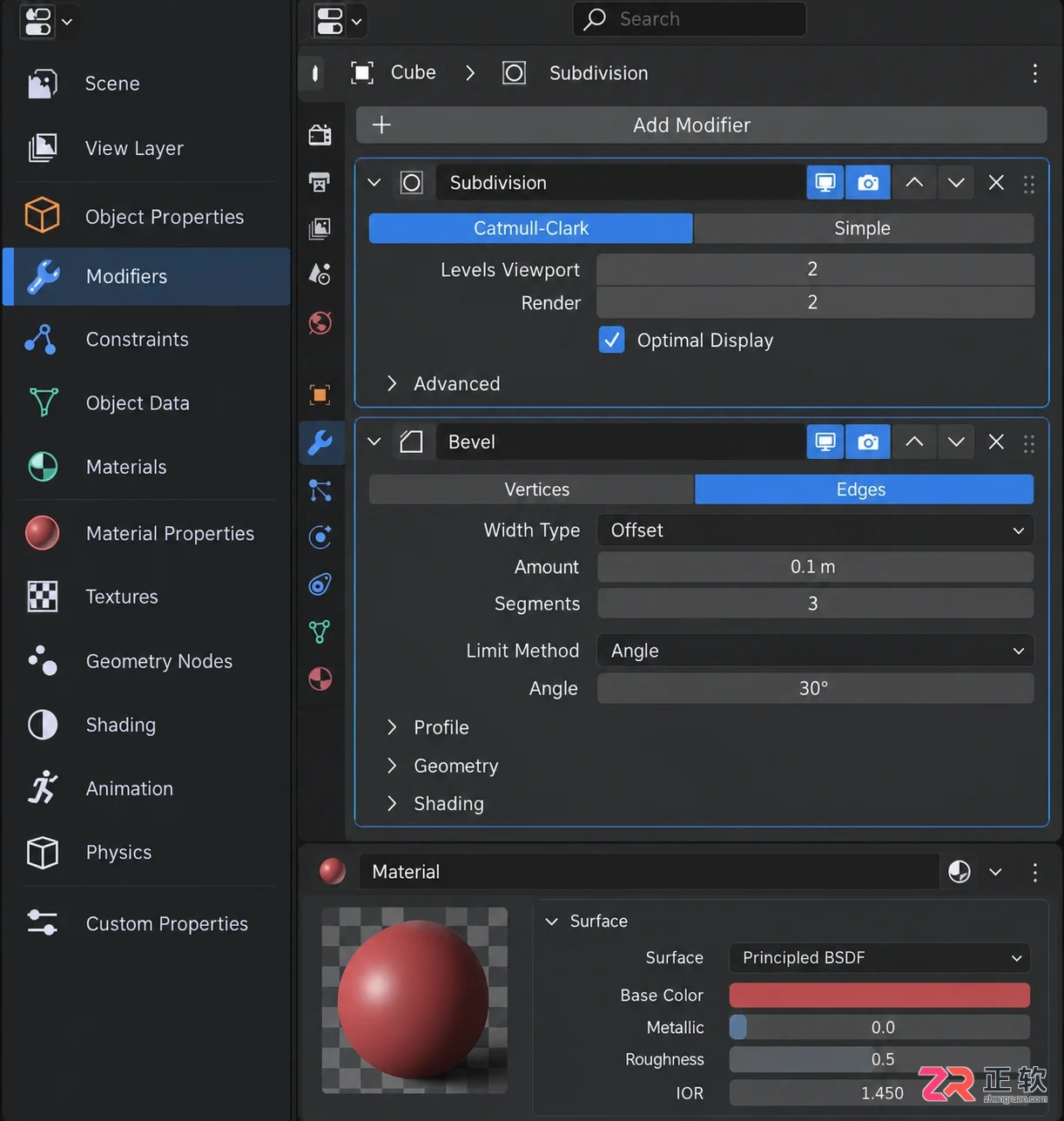
Task: Move the Bevel modifier up
Action: coord(914,442)
